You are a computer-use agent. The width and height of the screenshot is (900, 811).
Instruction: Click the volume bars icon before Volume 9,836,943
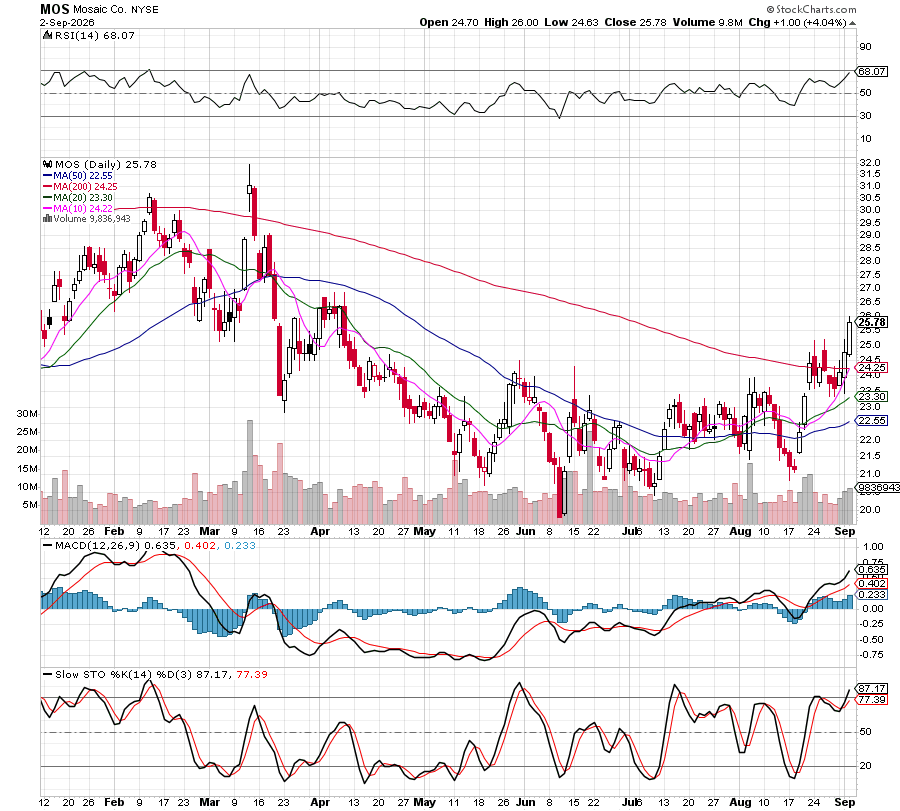click(x=48, y=219)
